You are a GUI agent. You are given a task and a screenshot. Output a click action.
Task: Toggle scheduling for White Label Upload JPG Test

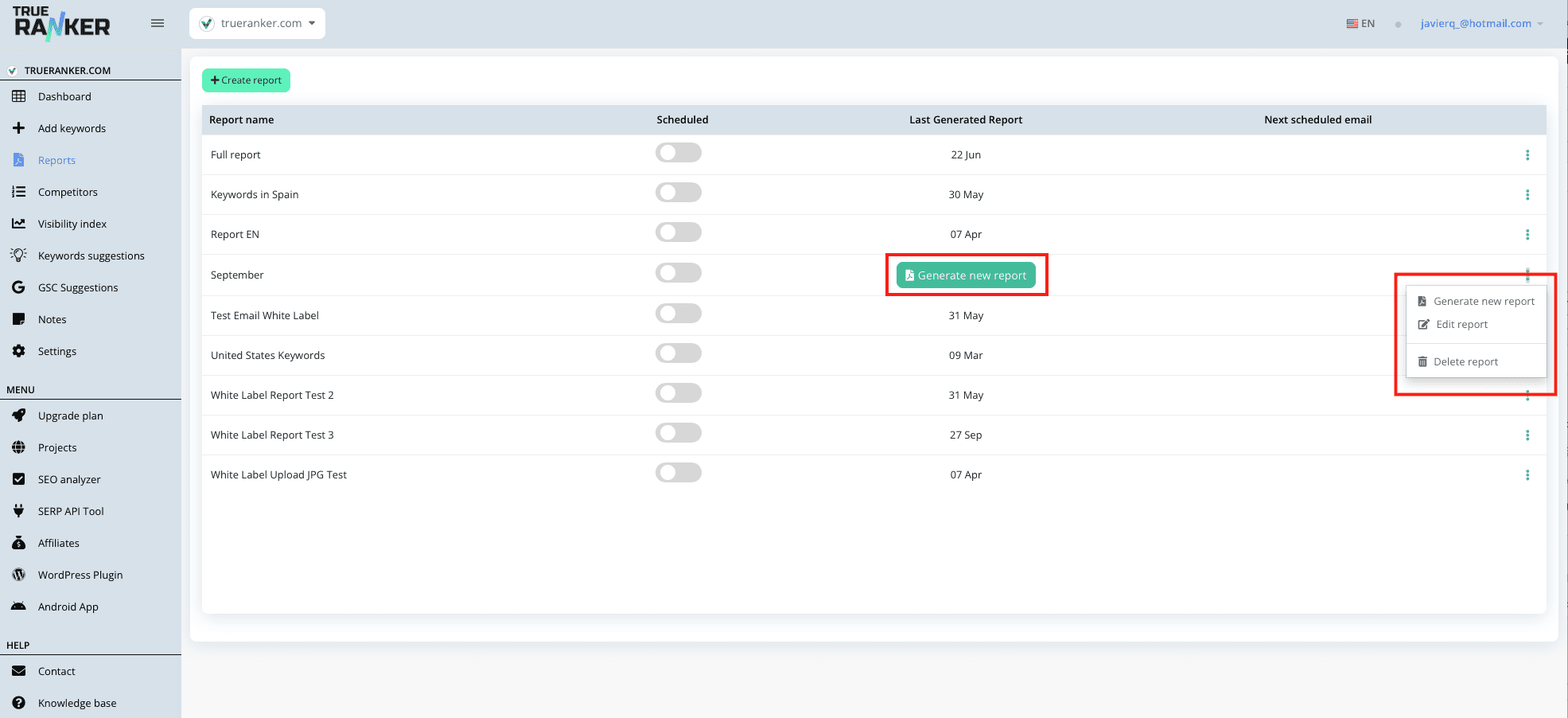point(679,473)
